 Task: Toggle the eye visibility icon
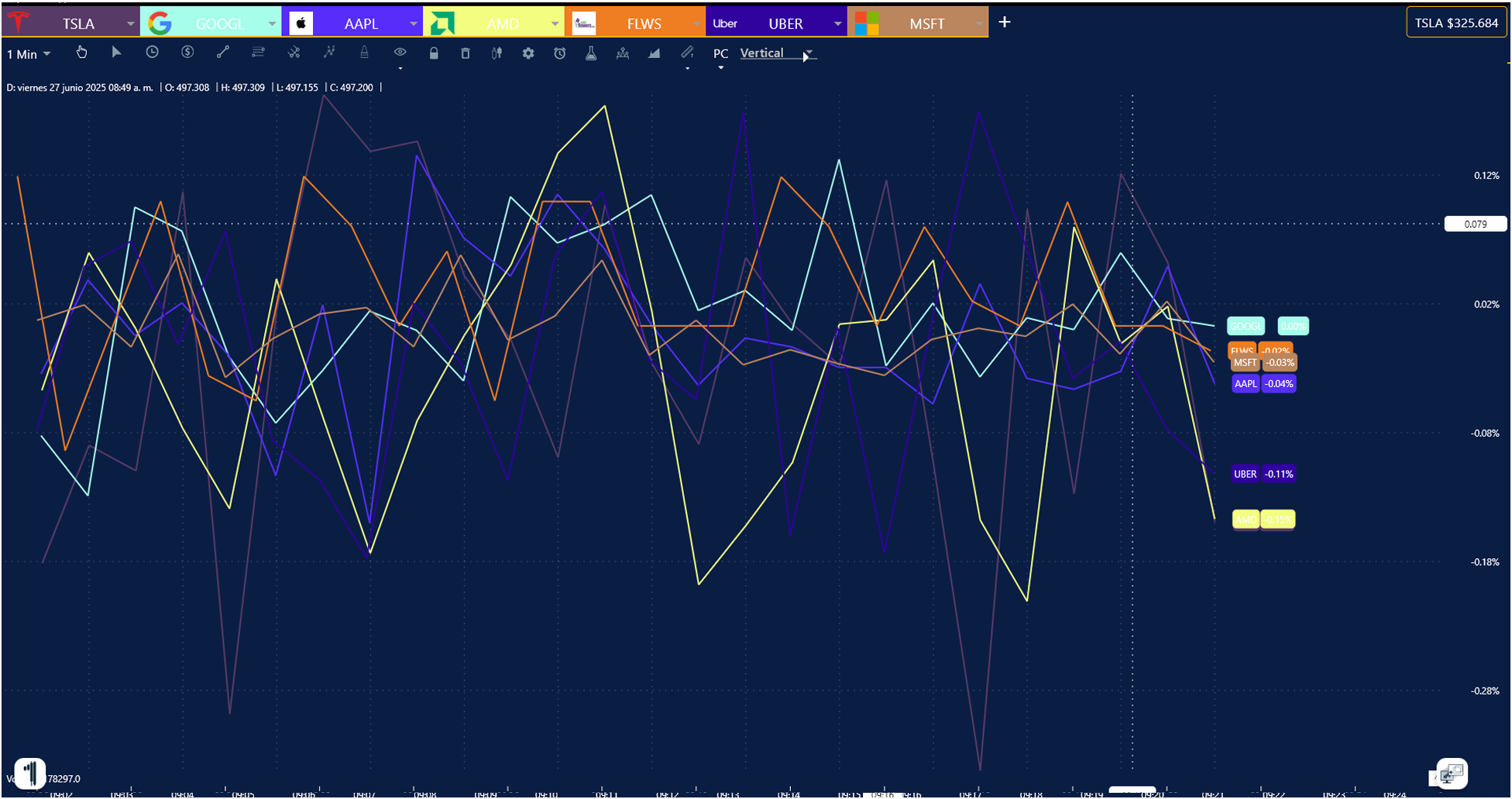pyautogui.click(x=400, y=53)
